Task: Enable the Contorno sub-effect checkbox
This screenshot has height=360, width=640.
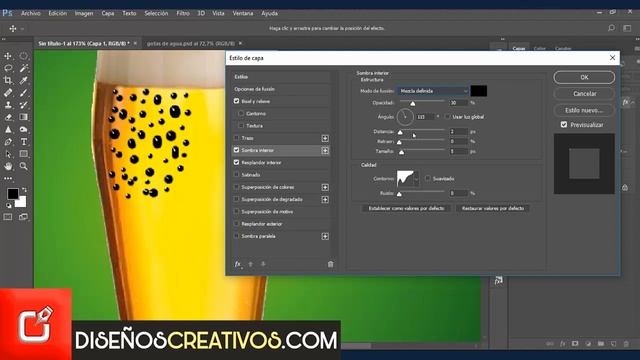Action: coord(241,113)
